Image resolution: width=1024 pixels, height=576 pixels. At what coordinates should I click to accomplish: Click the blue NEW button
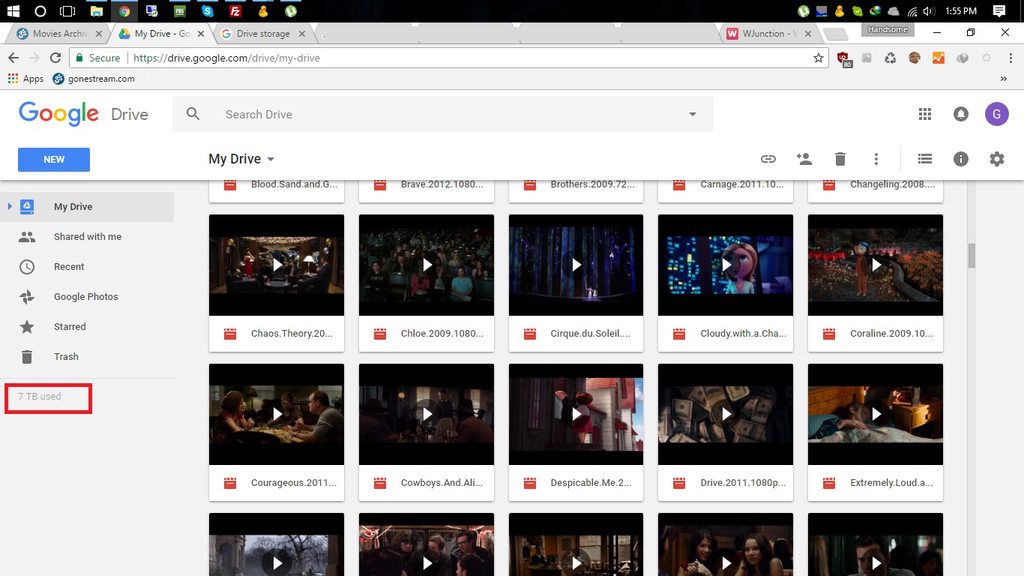click(54, 159)
